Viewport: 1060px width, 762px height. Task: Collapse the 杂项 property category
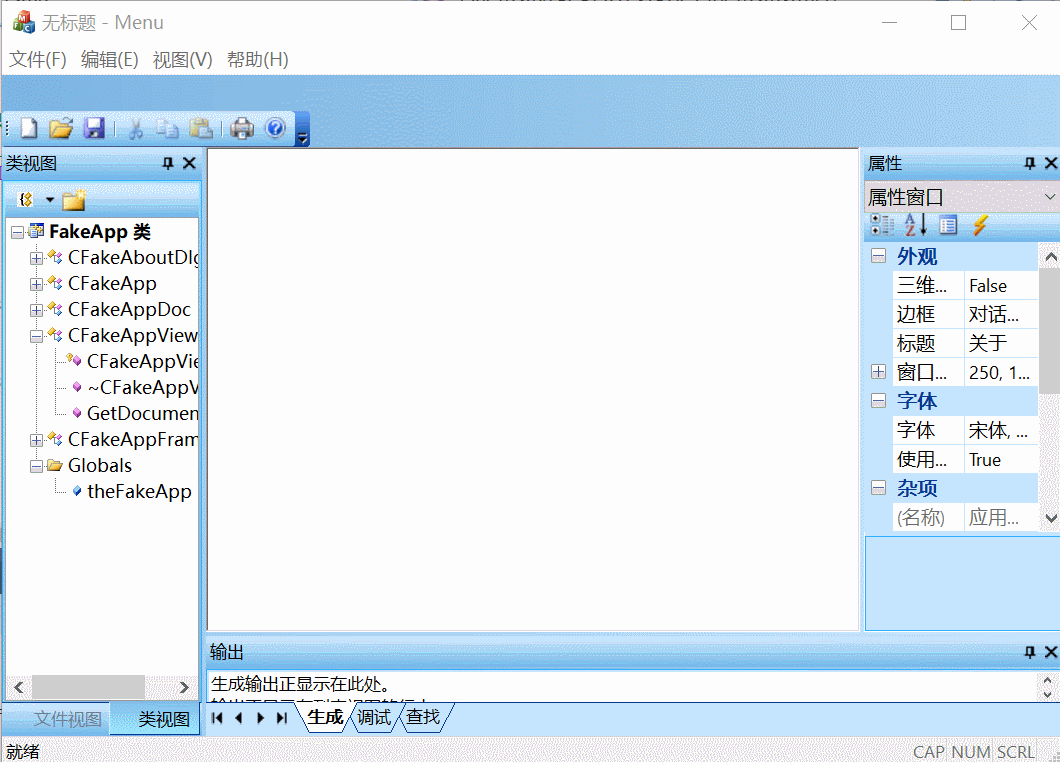click(878, 488)
